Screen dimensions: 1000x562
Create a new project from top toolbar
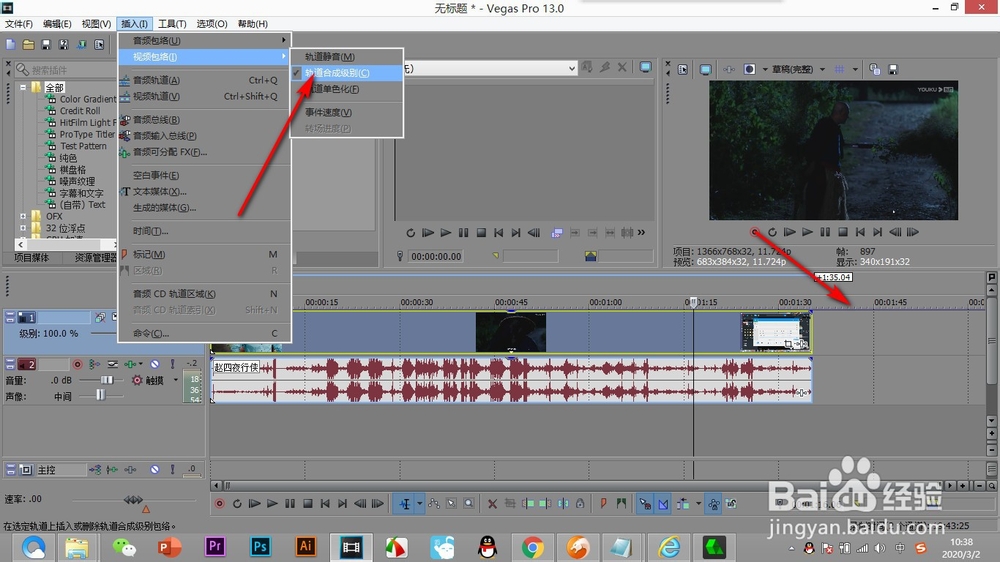11,45
